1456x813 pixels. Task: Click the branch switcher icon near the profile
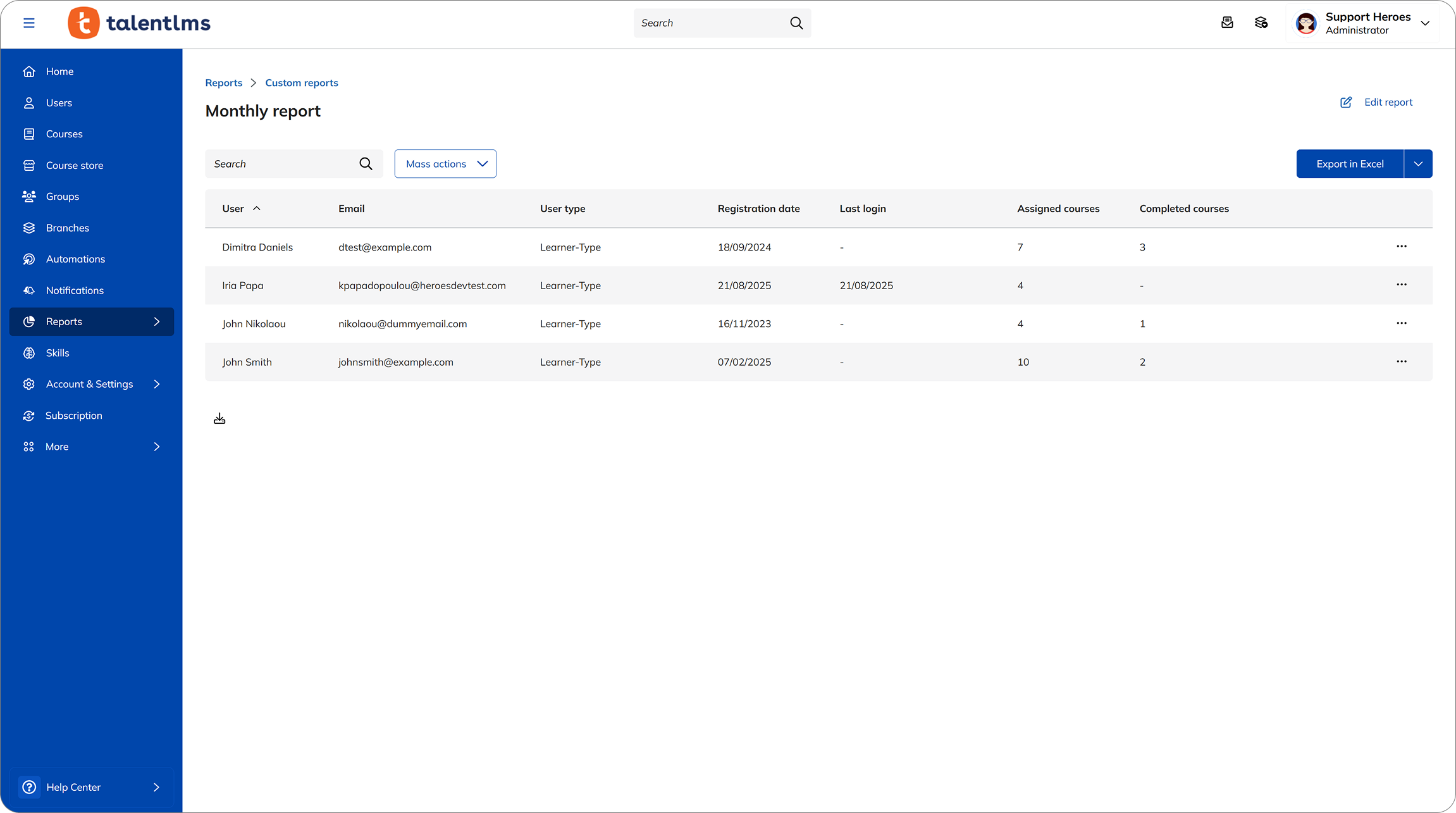(1261, 22)
